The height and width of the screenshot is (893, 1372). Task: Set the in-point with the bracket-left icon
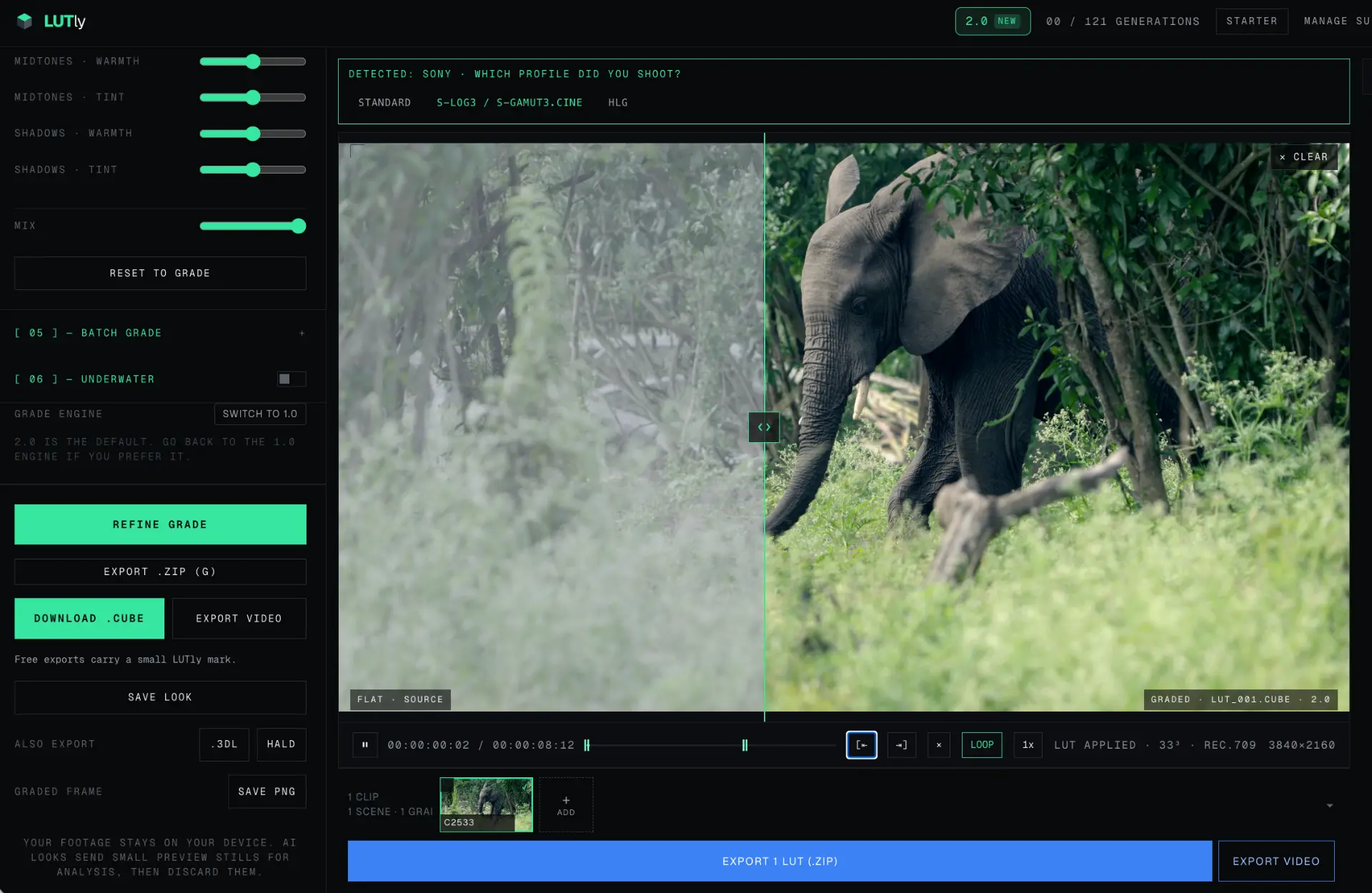tap(862, 745)
